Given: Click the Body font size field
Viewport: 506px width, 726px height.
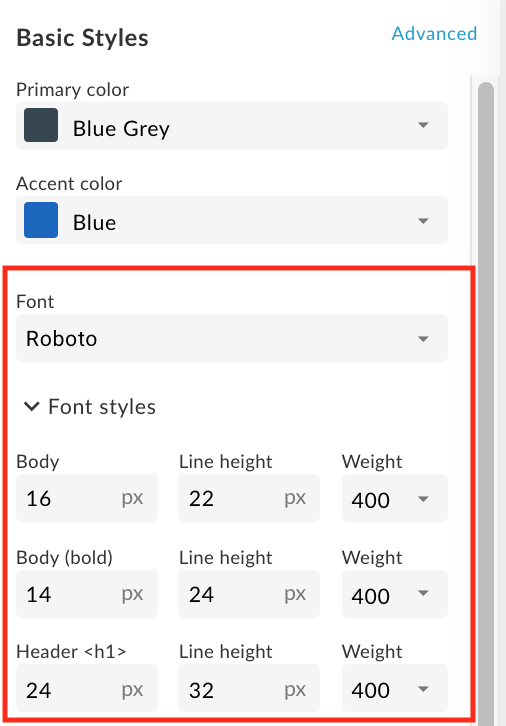Looking at the screenshot, I should tap(87, 498).
